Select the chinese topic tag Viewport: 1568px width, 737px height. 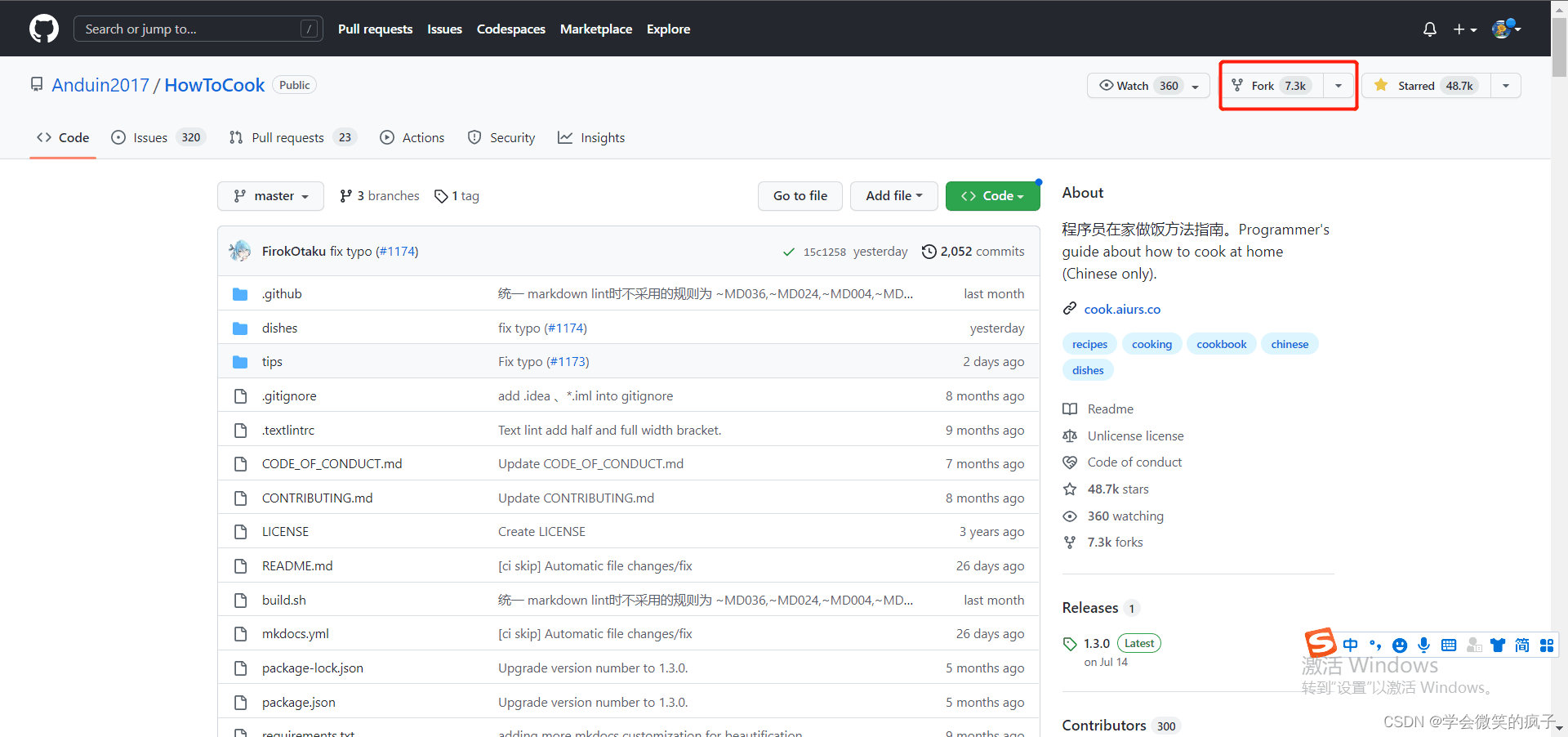click(1290, 344)
